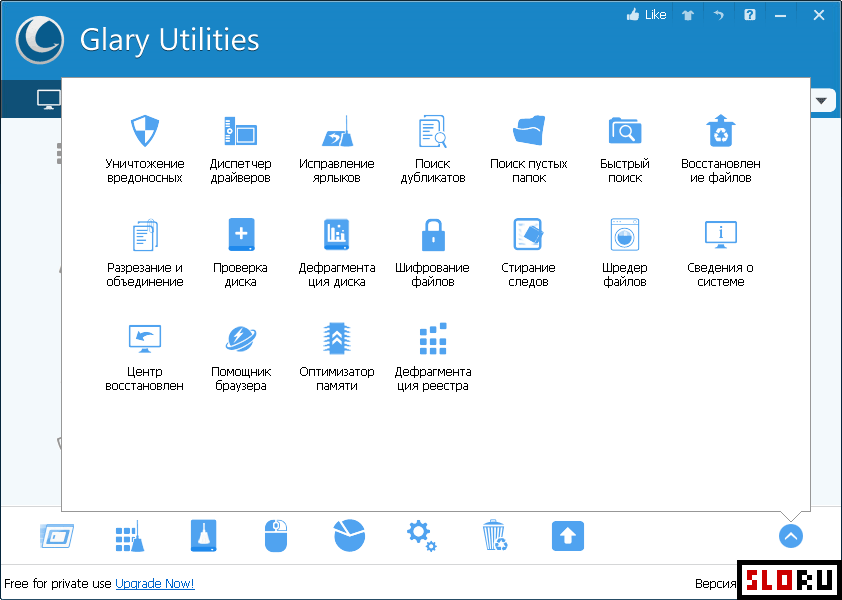Open dropdown arrow at right of tab bar
This screenshot has height=600, width=842.
[821, 100]
